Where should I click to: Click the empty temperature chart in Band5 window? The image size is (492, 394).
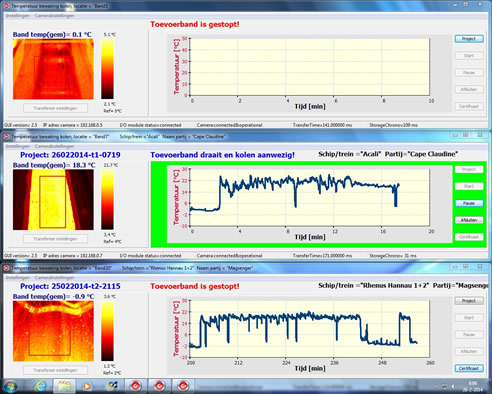point(310,67)
